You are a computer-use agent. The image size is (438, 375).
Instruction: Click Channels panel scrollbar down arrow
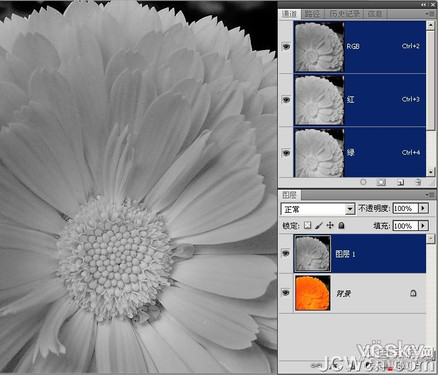pos(431,172)
